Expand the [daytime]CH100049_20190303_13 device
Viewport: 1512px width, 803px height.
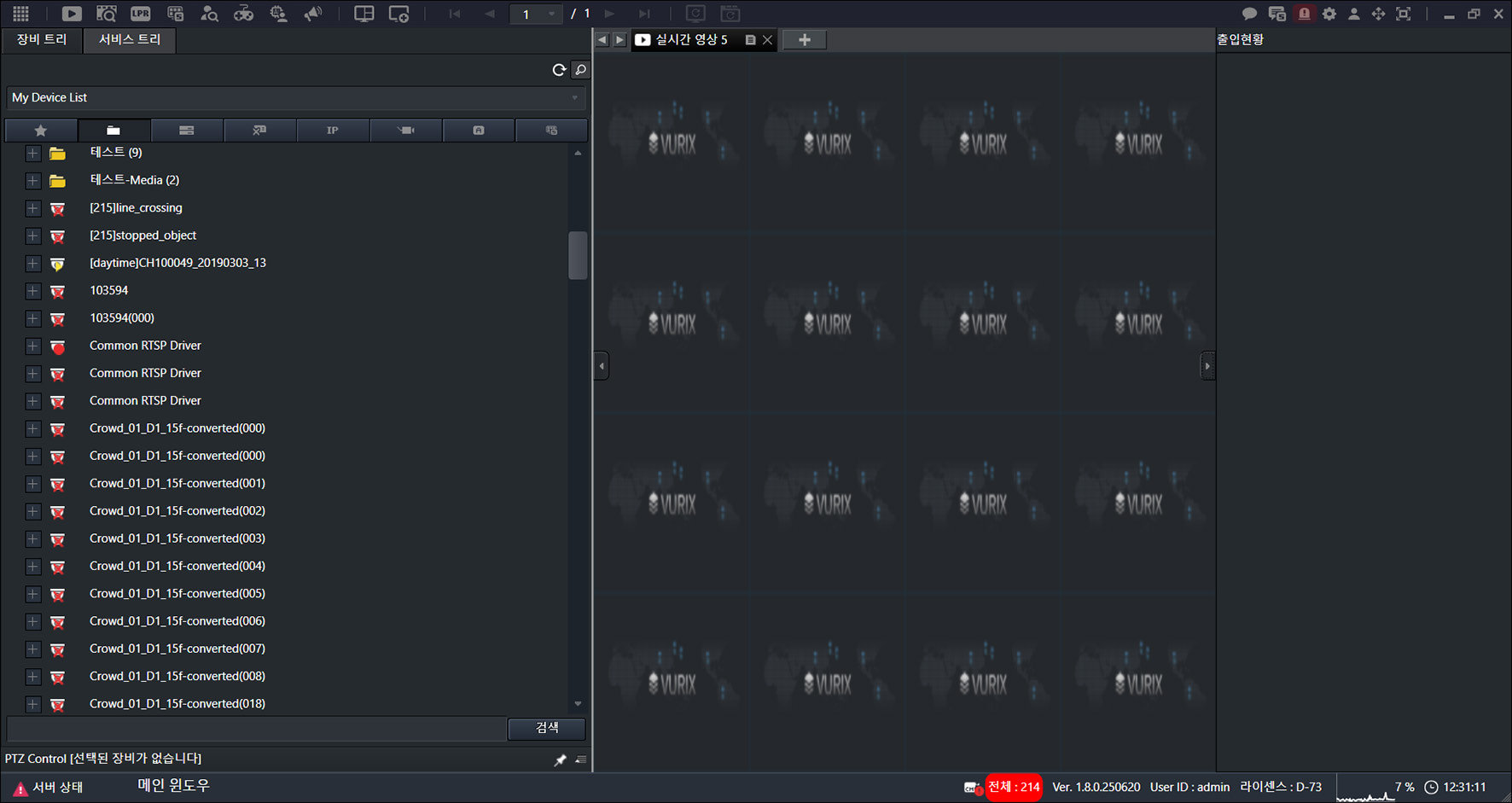click(x=32, y=264)
